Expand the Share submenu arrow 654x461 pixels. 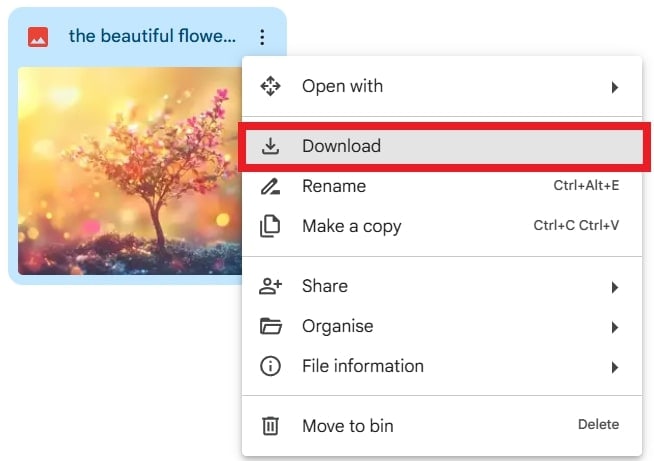(615, 288)
